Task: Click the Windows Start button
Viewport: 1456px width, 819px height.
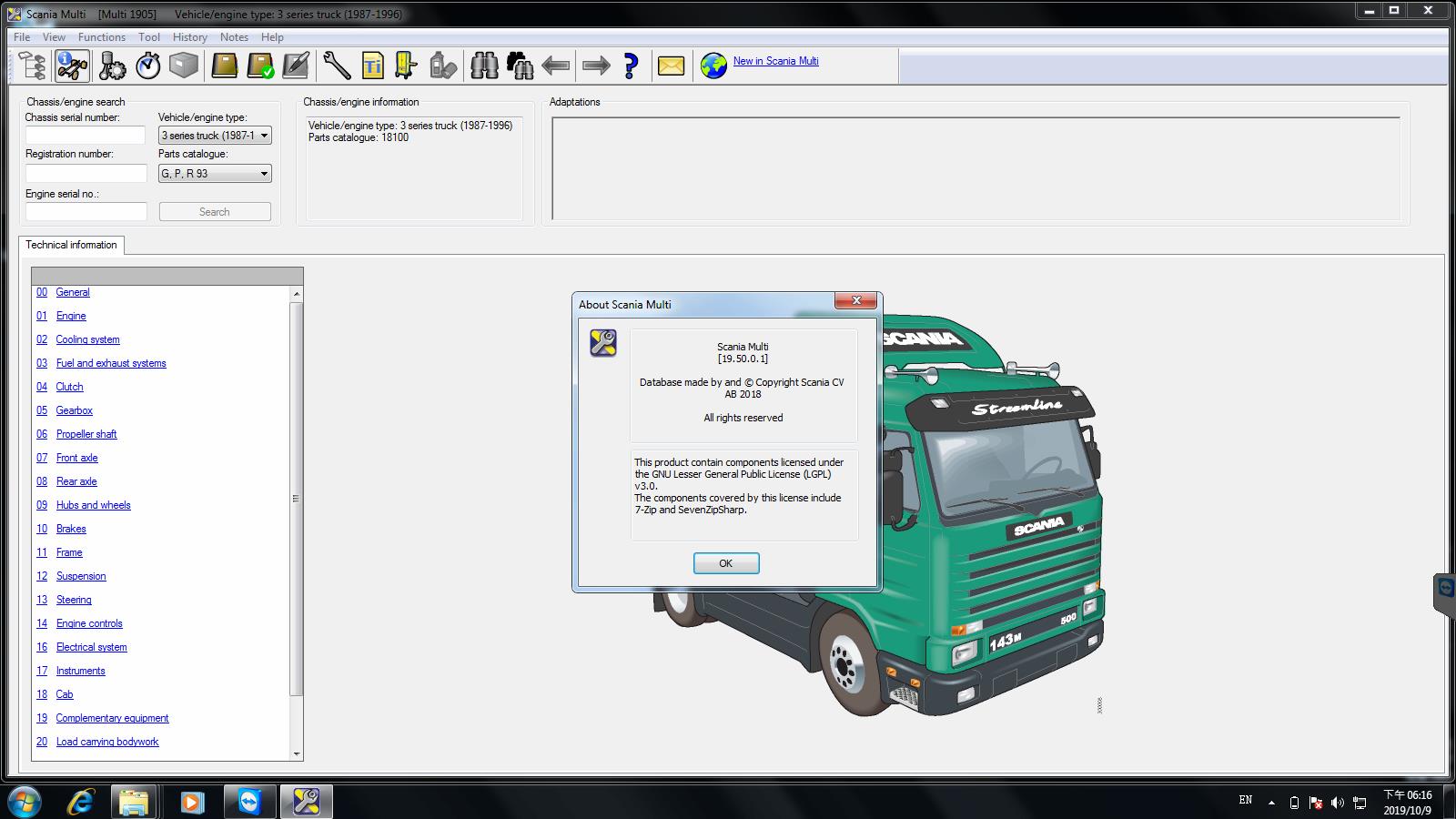Action: click(25, 802)
